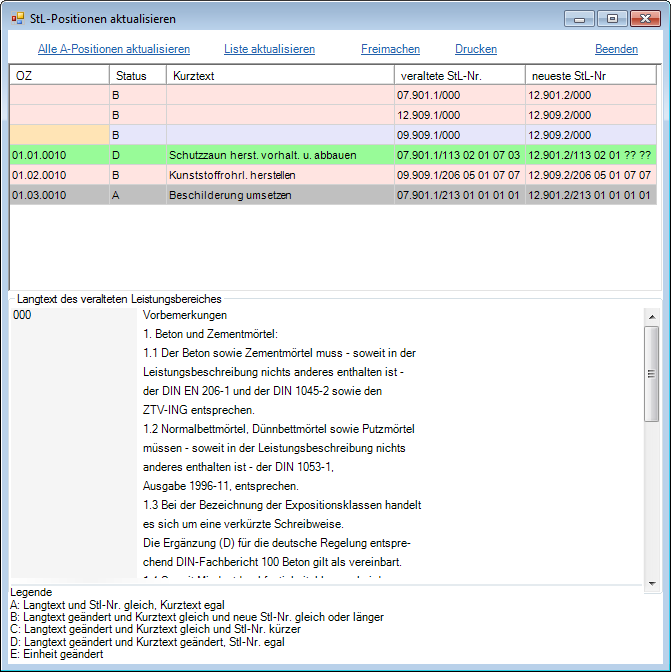
Task: Click the app icon in title bar
Action: point(18,19)
